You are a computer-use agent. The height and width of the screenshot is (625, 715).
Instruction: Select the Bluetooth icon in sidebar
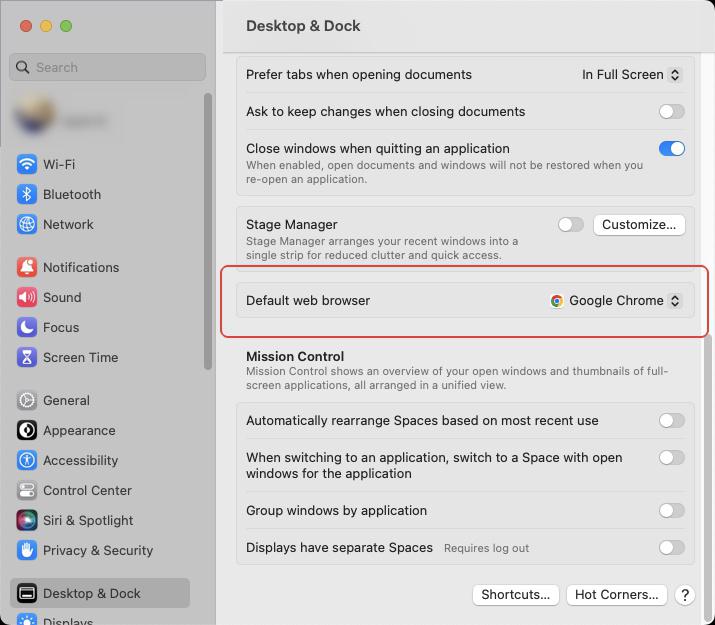click(x=26, y=194)
